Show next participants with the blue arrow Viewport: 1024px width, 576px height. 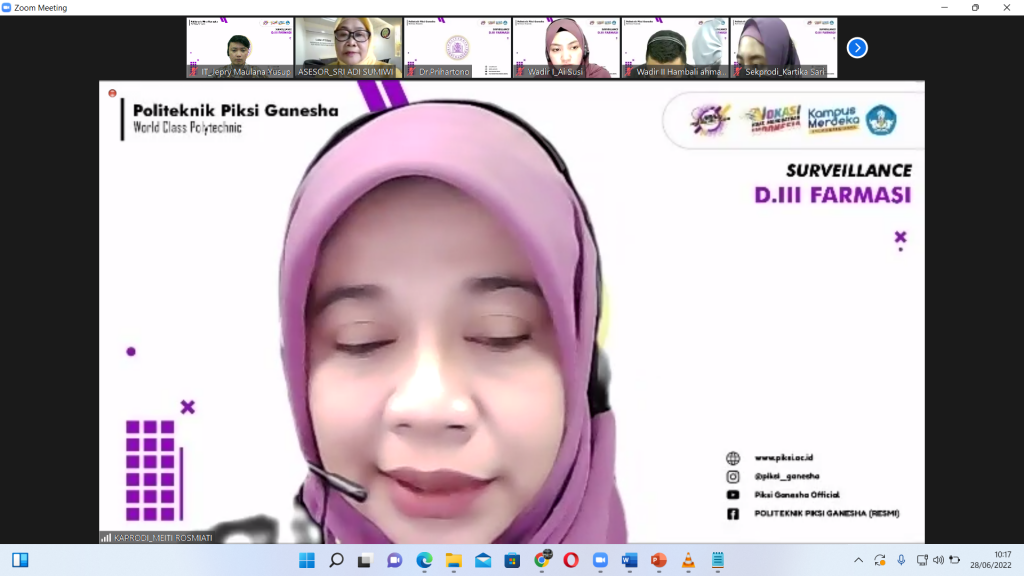(857, 48)
